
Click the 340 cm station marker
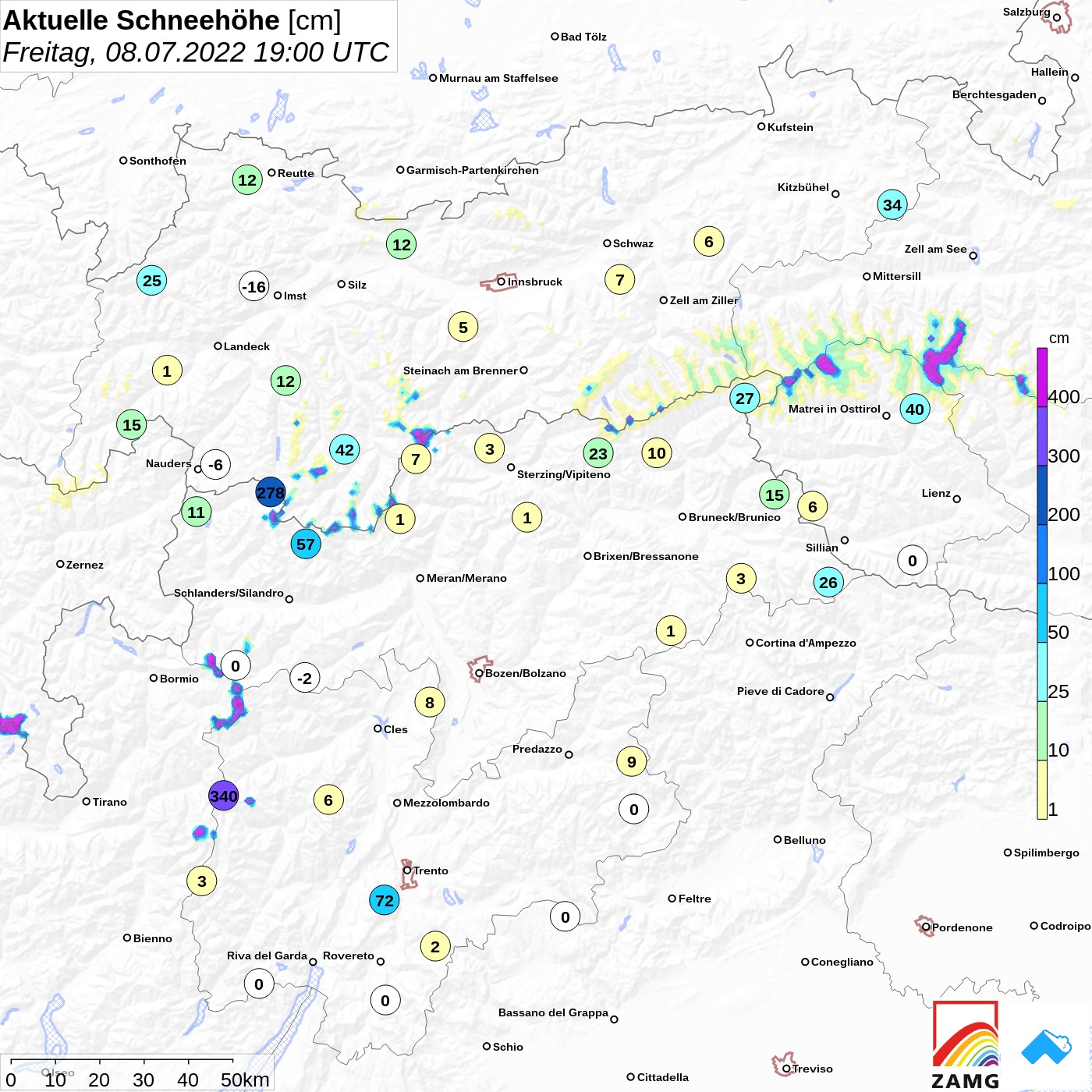pos(223,796)
